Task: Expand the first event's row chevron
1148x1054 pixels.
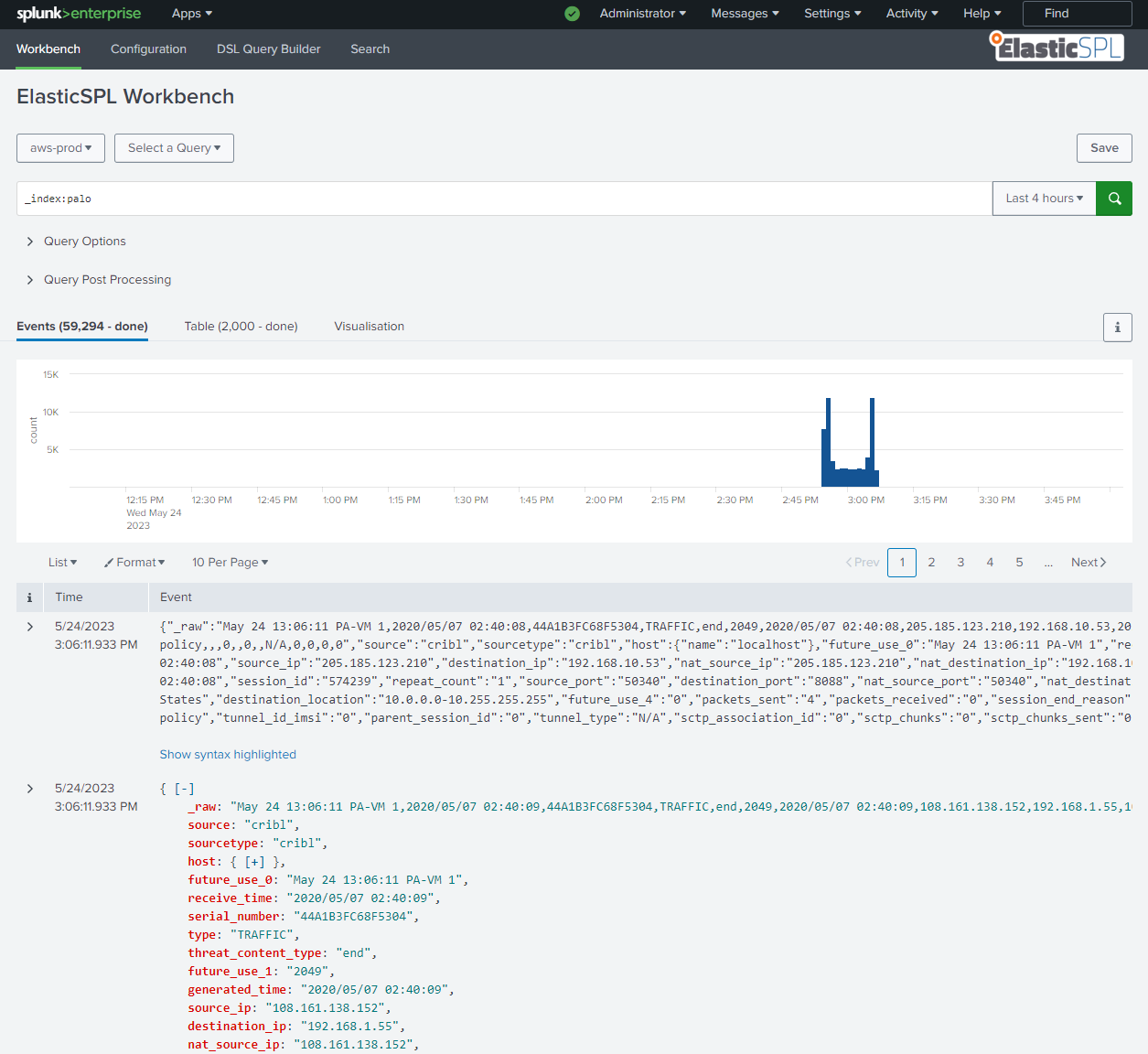Action: tap(29, 626)
